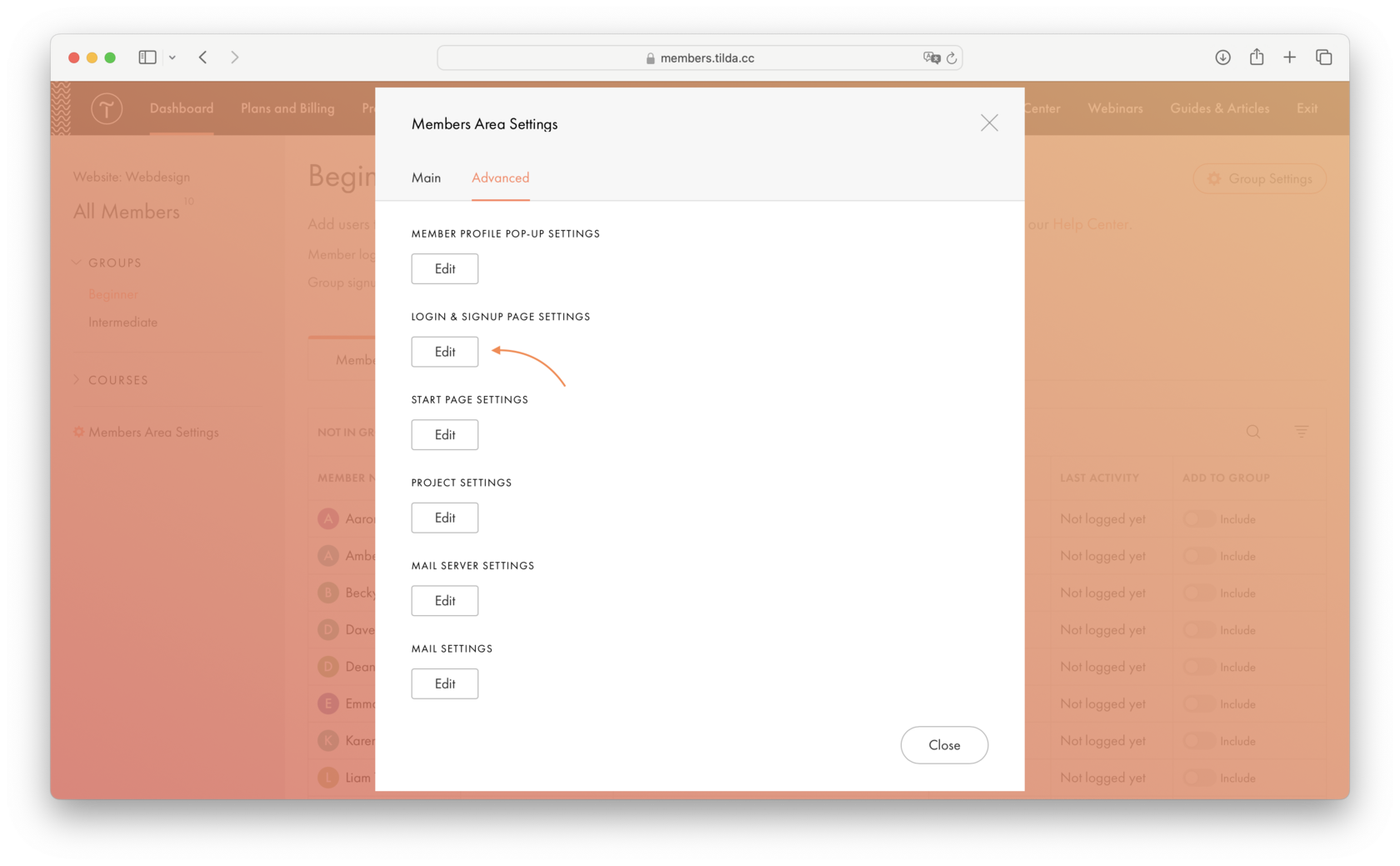Screen dimensions: 1400x866
Task: Open Downloads icon in browser toolbar
Action: pos(1222,57)
